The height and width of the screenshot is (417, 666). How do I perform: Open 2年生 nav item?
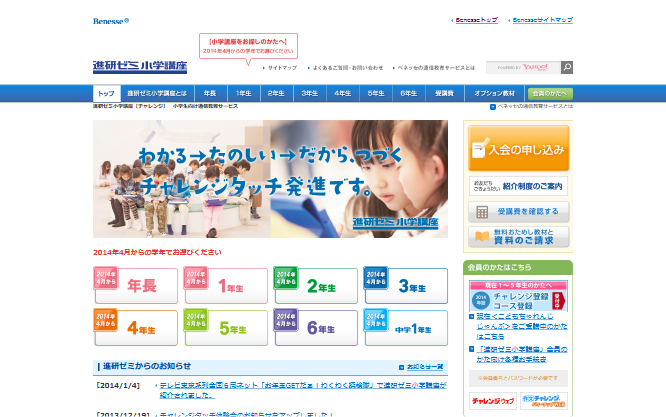click(x=276, y=93)
